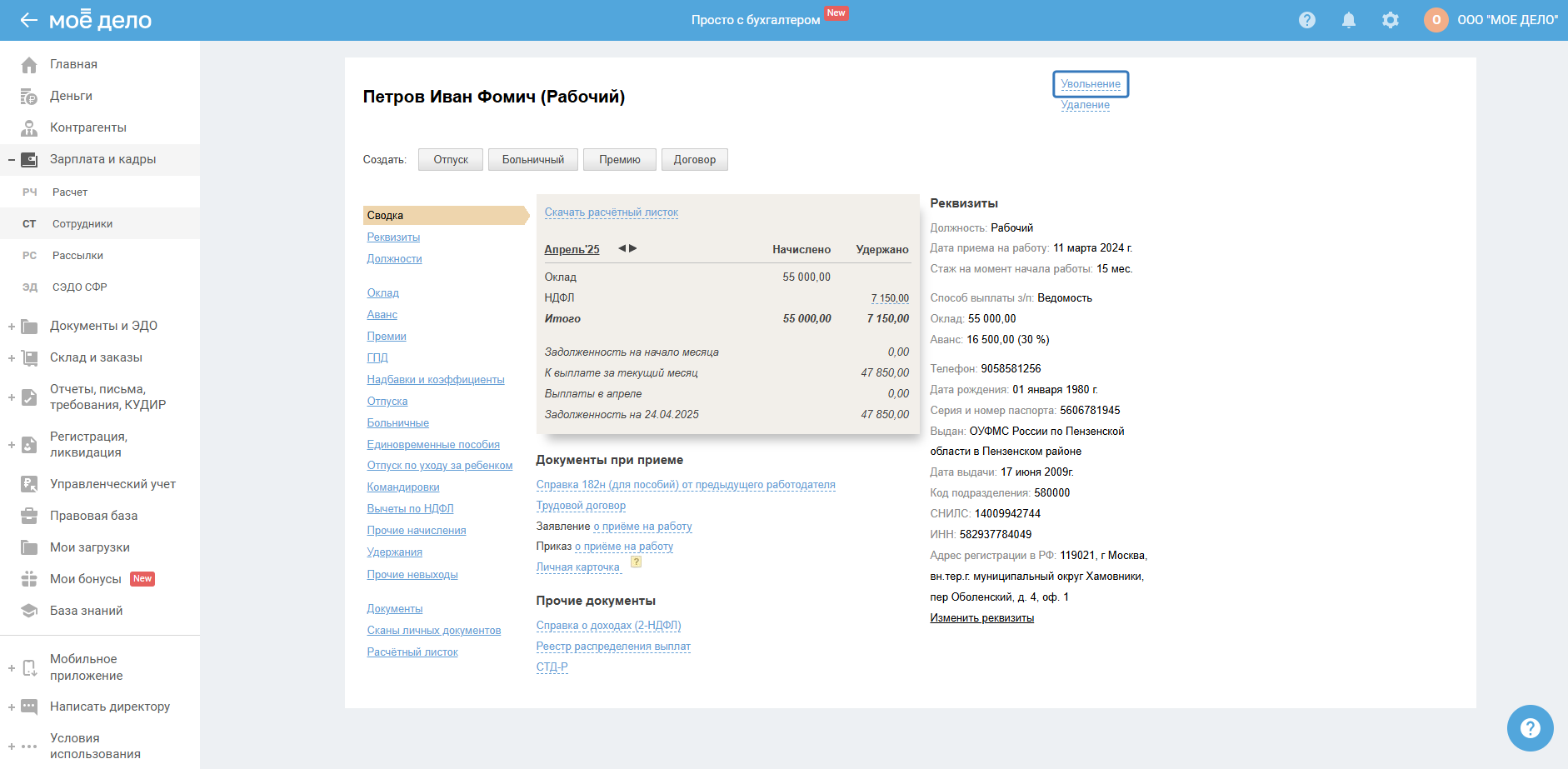Click the Увольнение link

1090,84
